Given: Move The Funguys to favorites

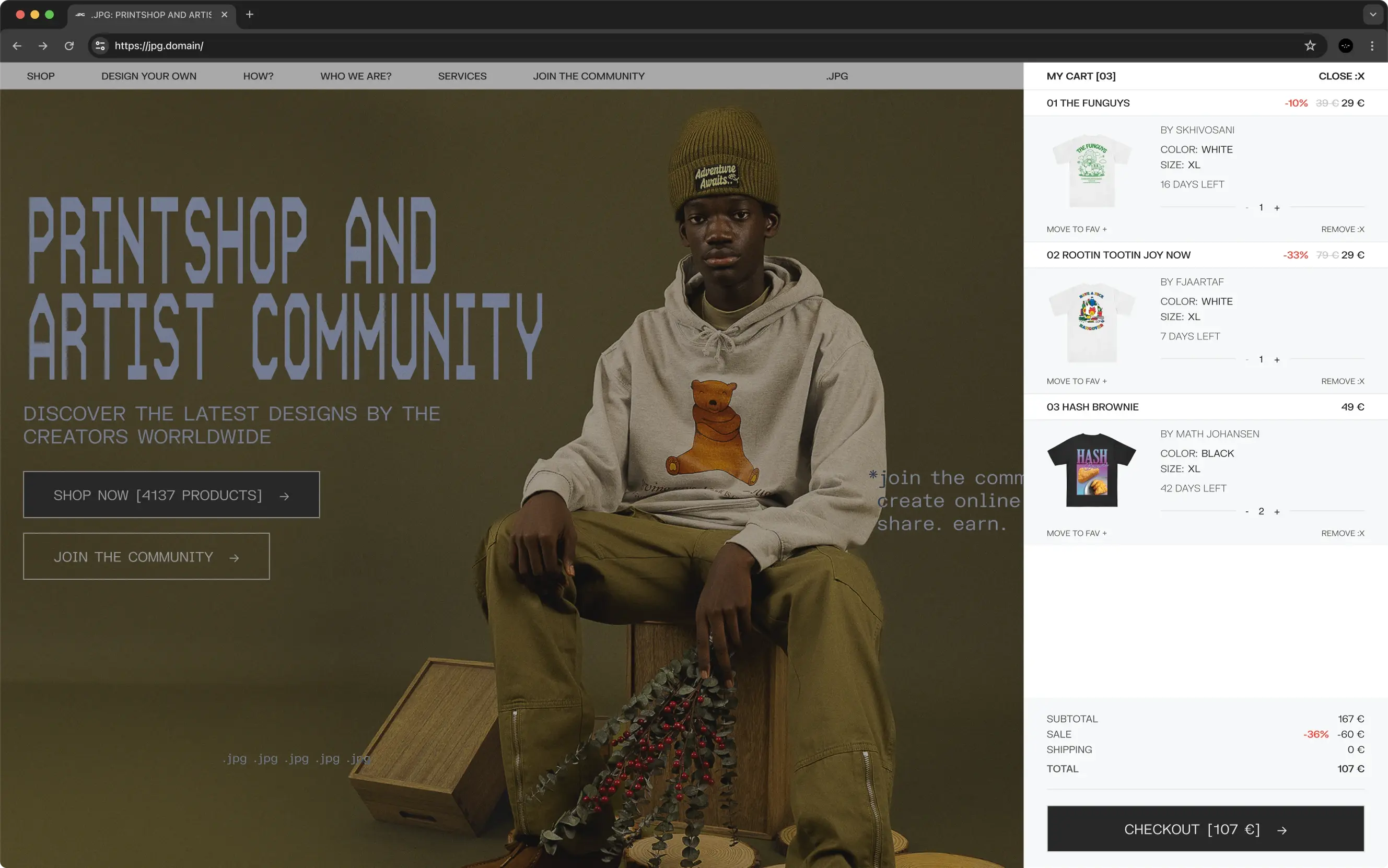Looking at the screenshot, I should [x=1076, y=229].
